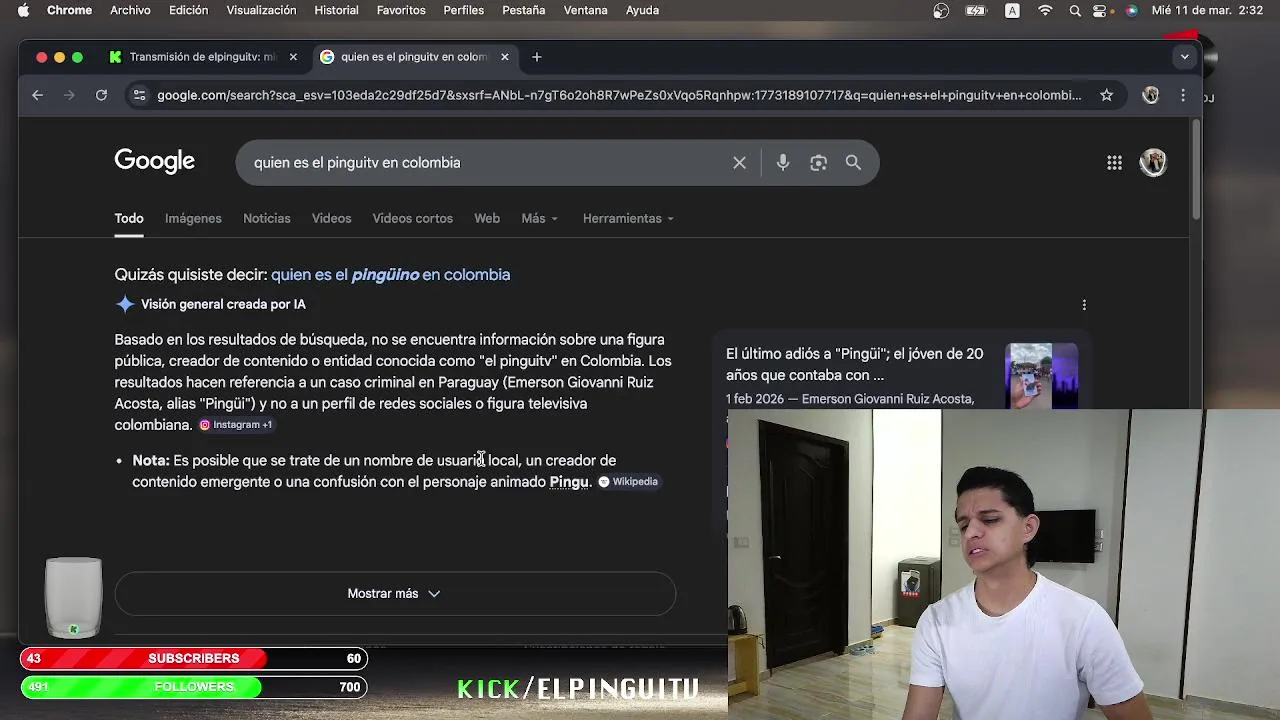
Task: Switch to Web results
Action: (487, 218)
